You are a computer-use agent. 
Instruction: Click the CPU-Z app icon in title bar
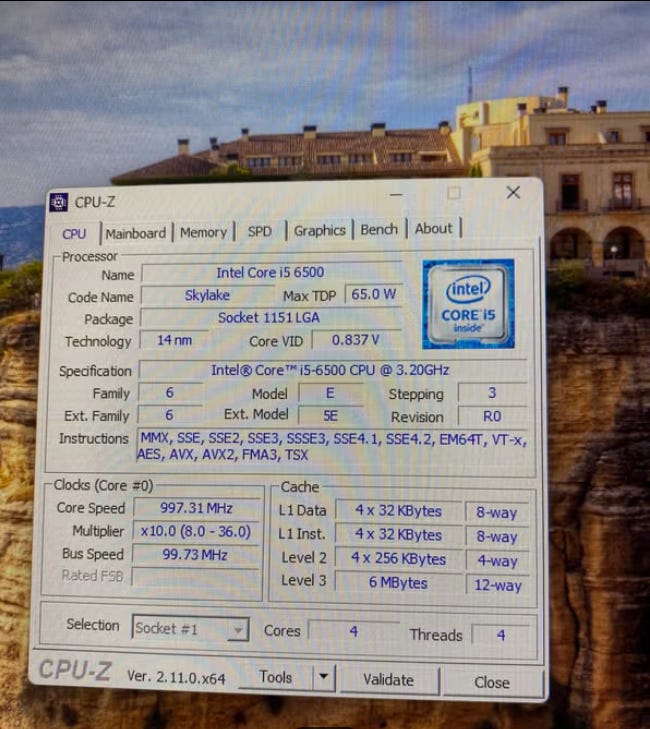[59, 202]
